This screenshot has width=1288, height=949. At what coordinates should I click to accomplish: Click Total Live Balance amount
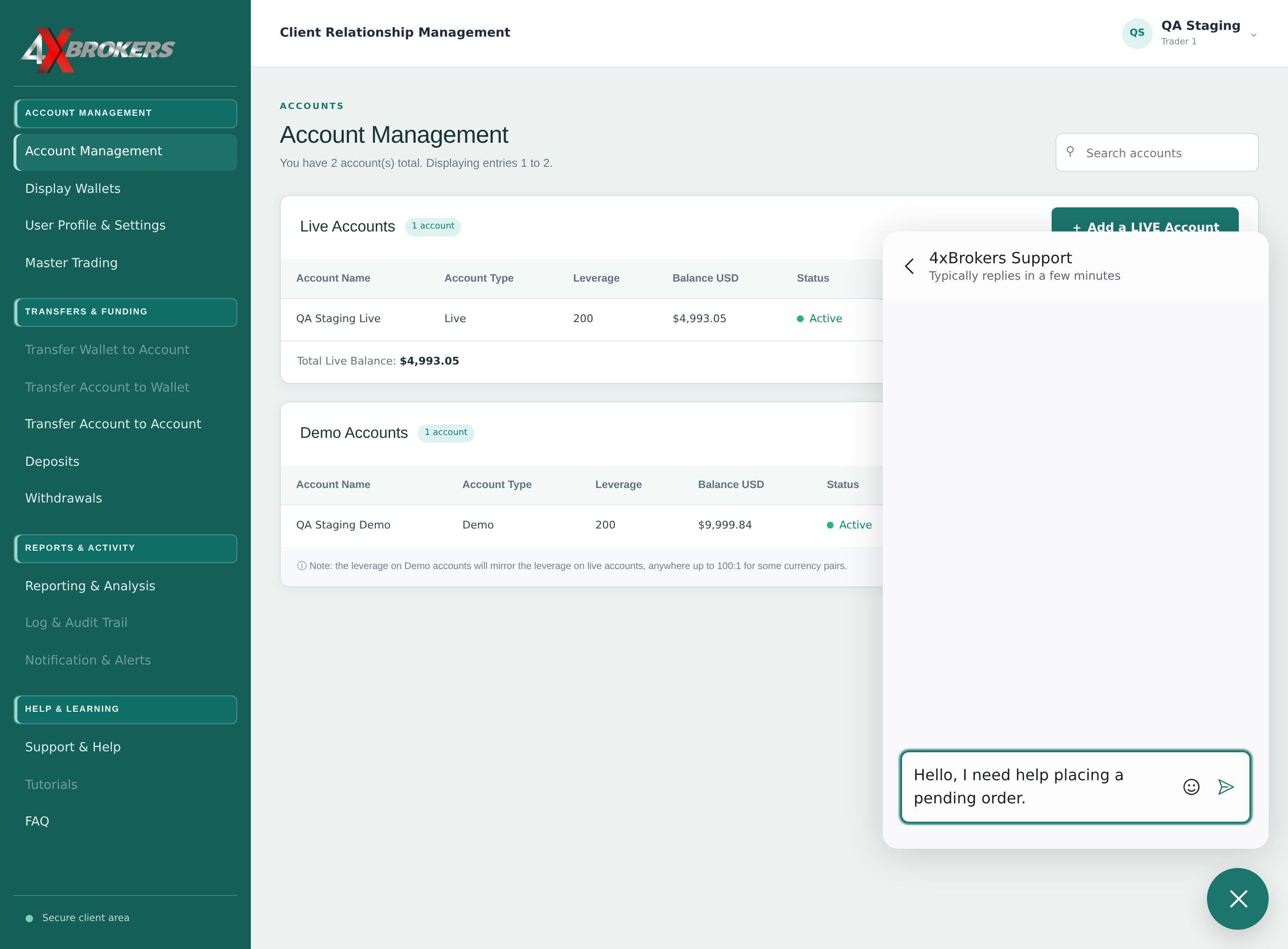pos(429,361)
